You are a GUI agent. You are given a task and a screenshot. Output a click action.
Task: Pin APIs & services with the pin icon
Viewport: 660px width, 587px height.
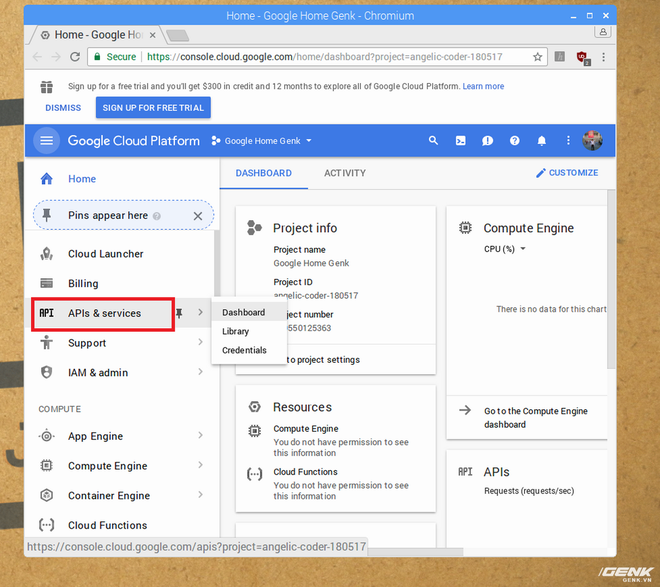179,313
